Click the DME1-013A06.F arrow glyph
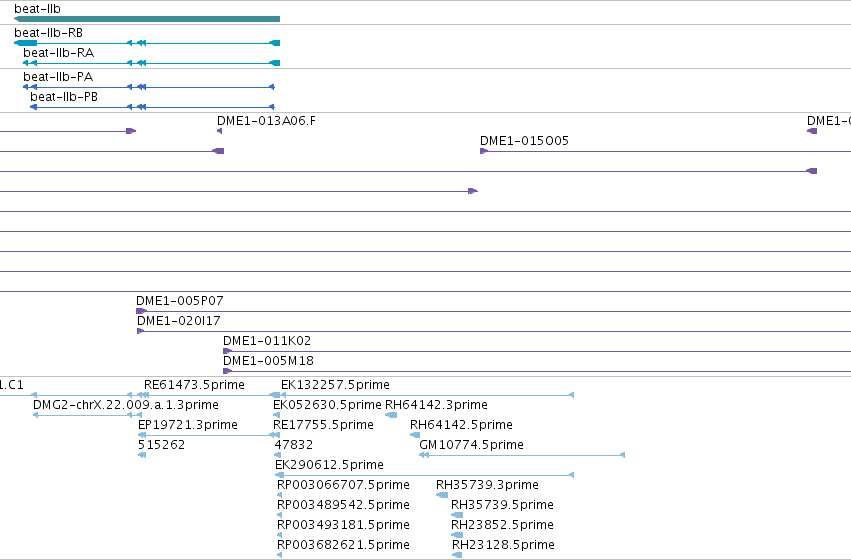 219,131
